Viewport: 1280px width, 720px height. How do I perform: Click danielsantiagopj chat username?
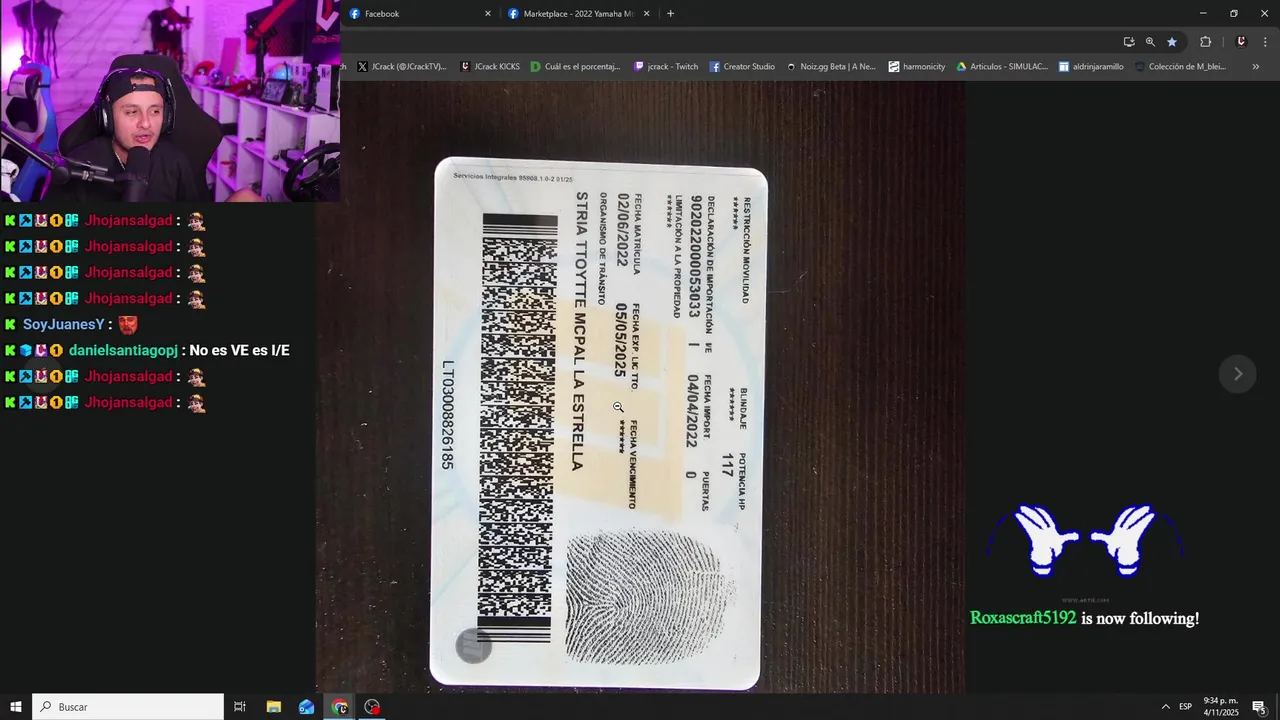[123, 351]
